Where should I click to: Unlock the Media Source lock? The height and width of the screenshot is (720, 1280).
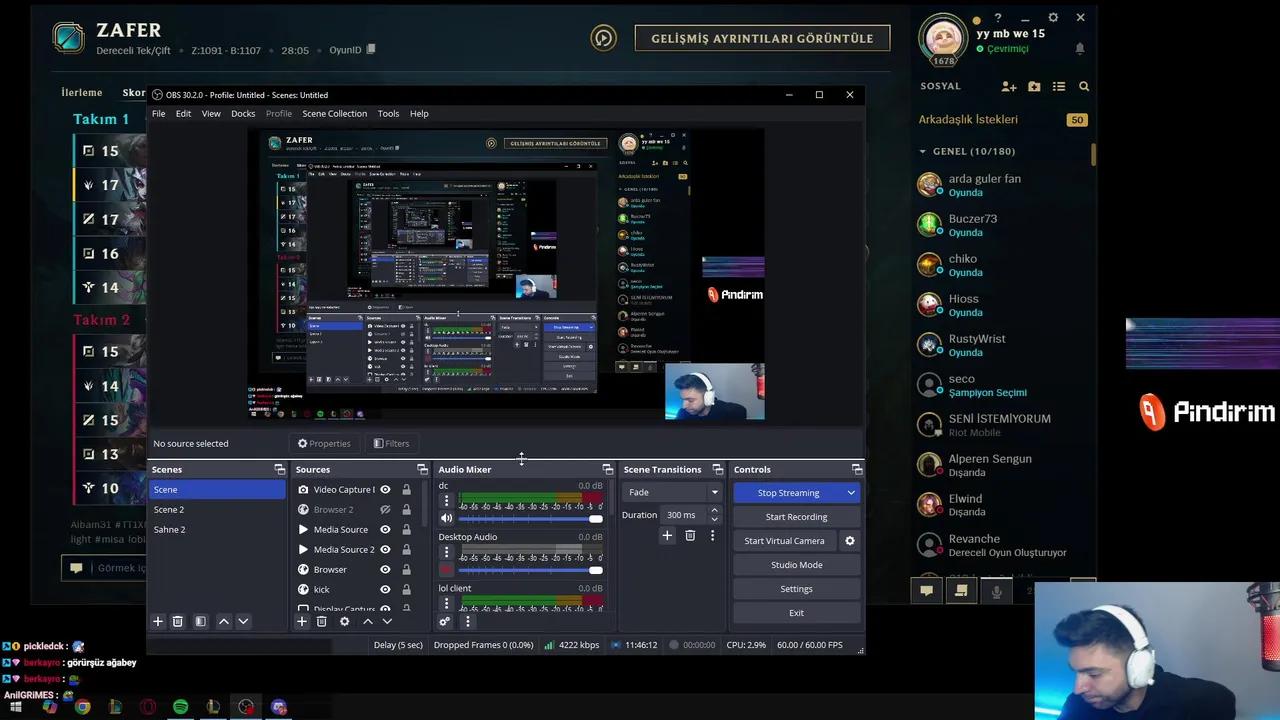(406, 530)
